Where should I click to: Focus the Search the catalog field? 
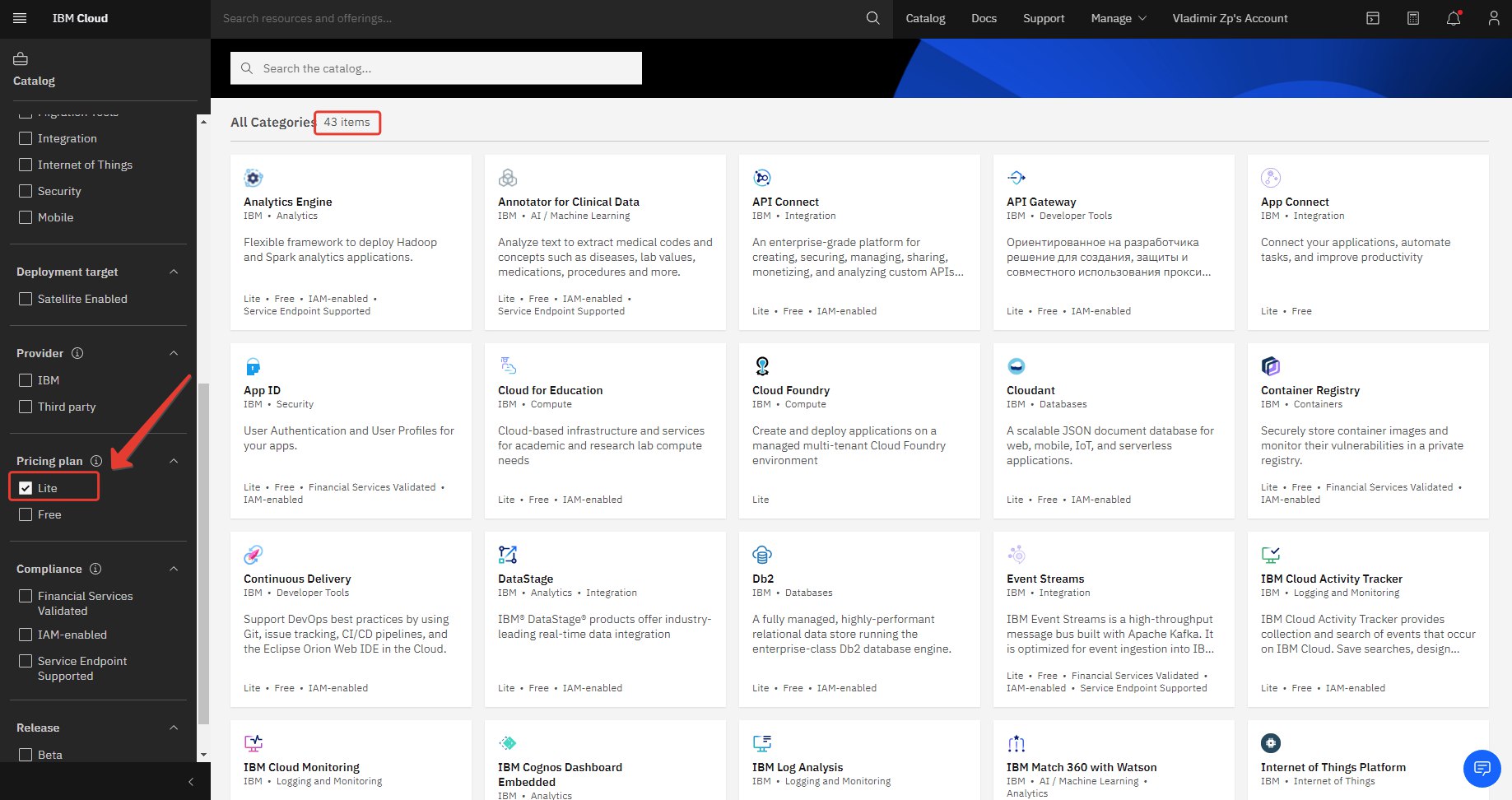436,68
